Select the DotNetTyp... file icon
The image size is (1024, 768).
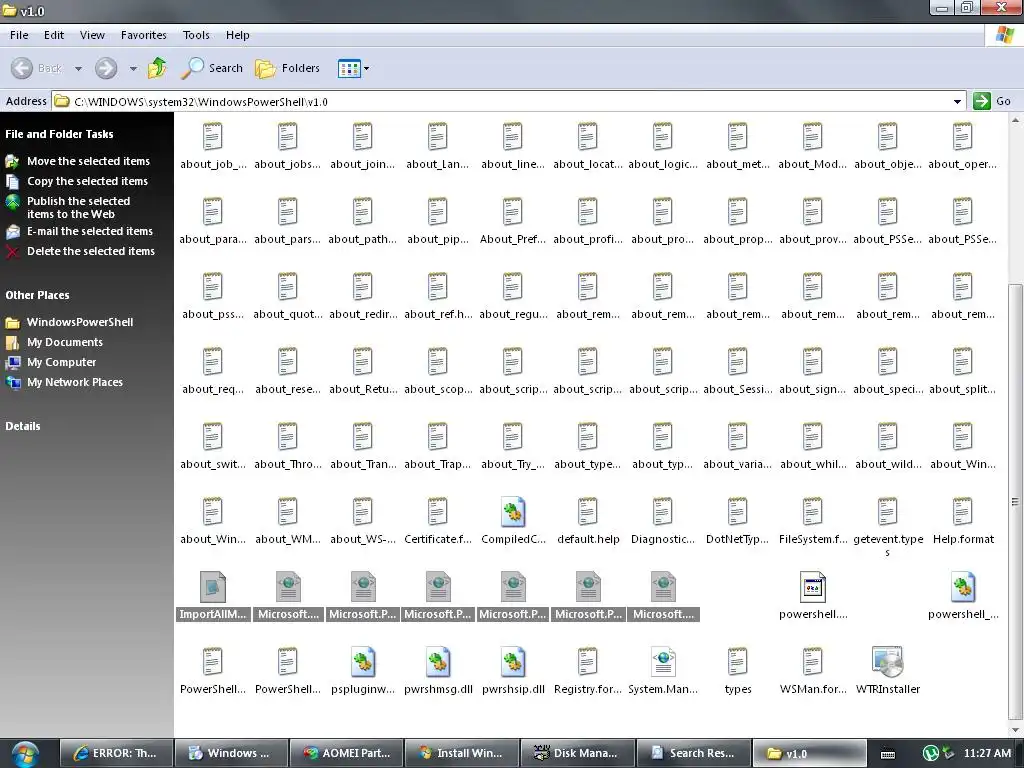(738, 512)
